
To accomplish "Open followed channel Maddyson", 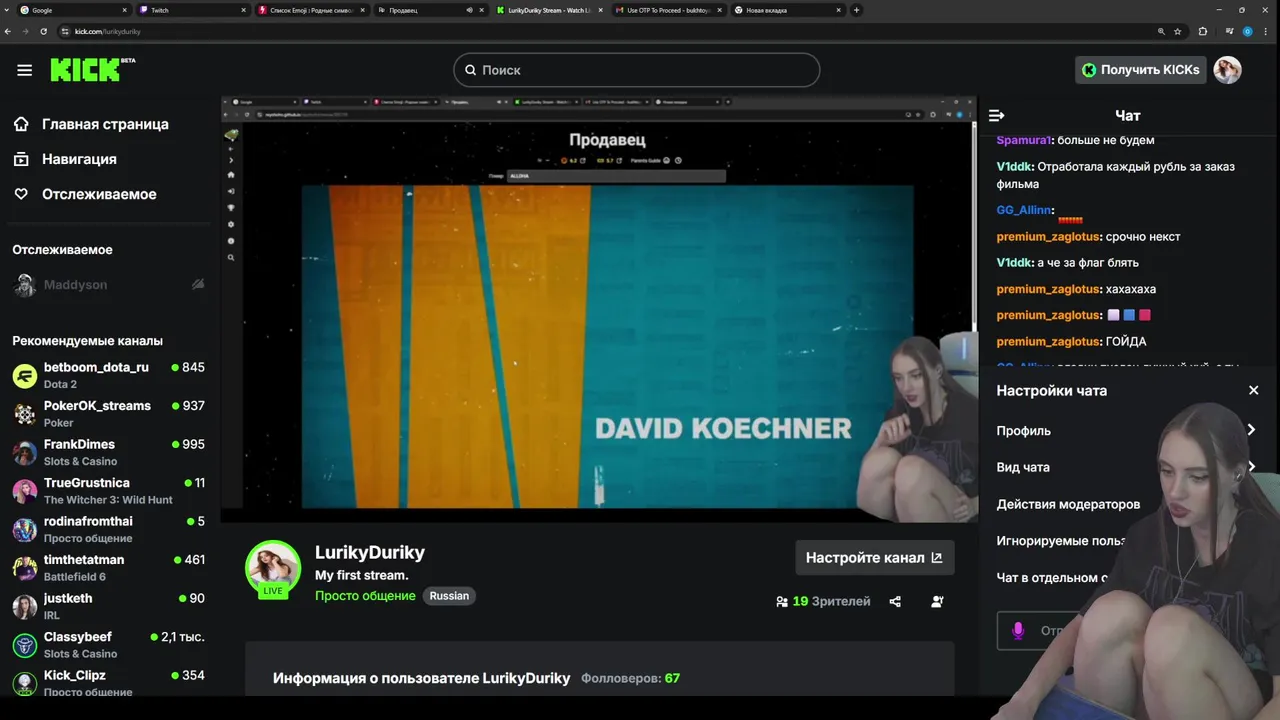I will click(75, 285).
